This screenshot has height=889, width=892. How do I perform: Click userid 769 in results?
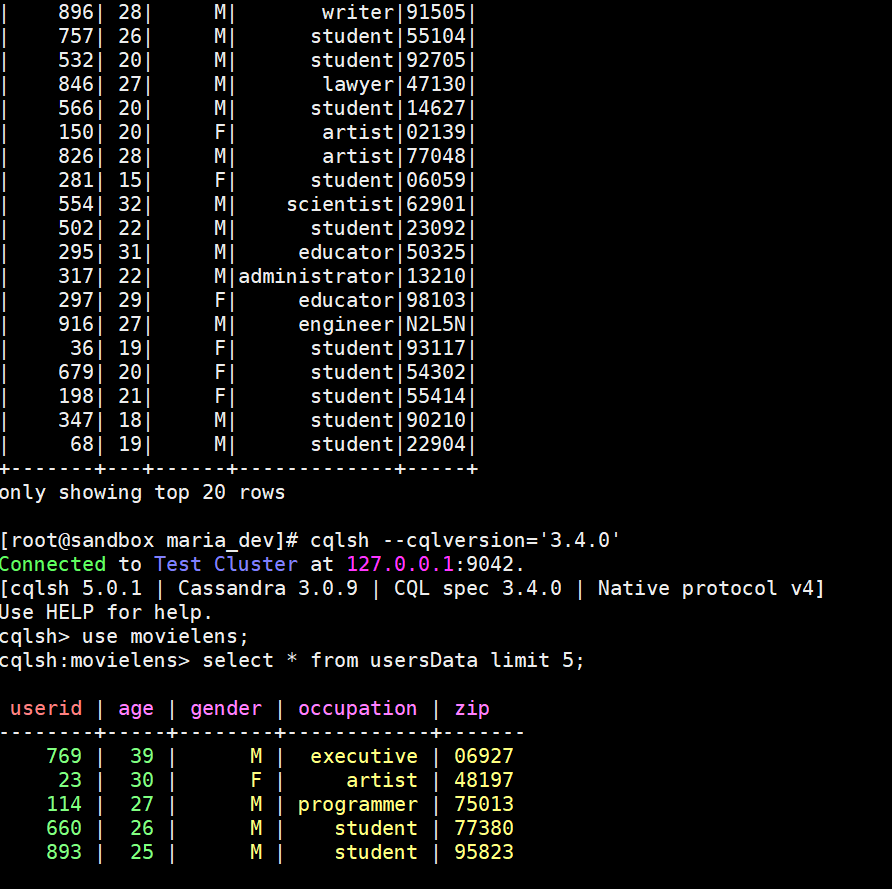[64, 756]
